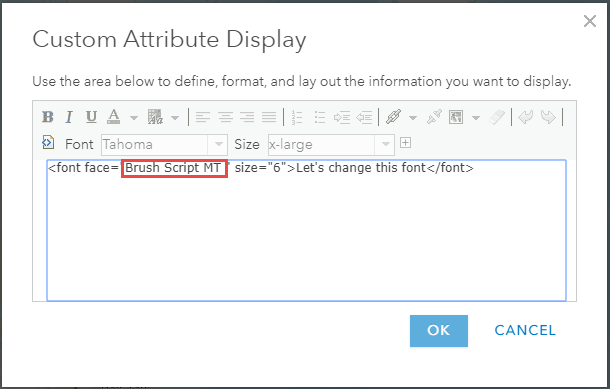Center align the text

pyautogui.click(x=225, y=117)
